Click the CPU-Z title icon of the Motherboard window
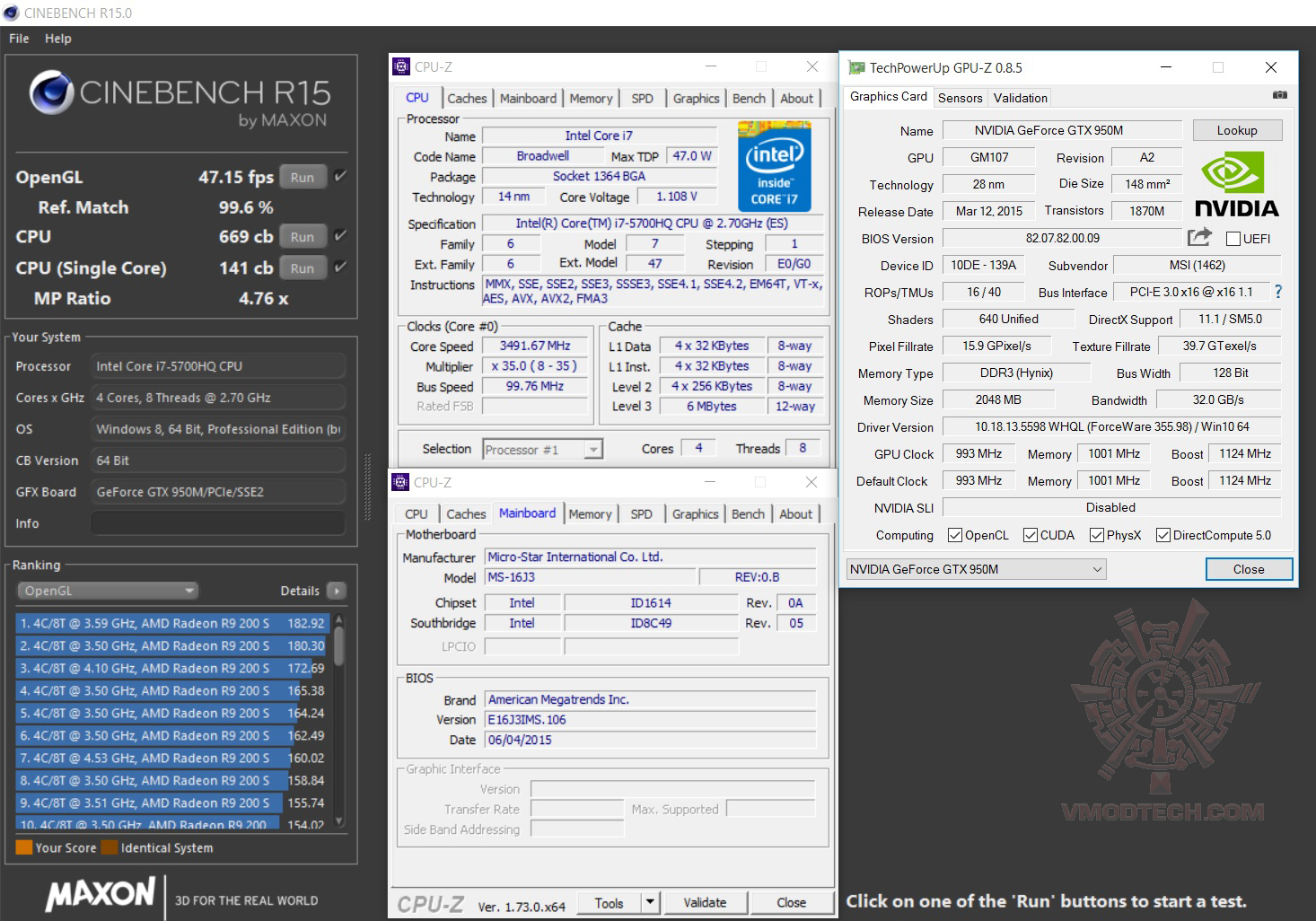 [401, 483]
